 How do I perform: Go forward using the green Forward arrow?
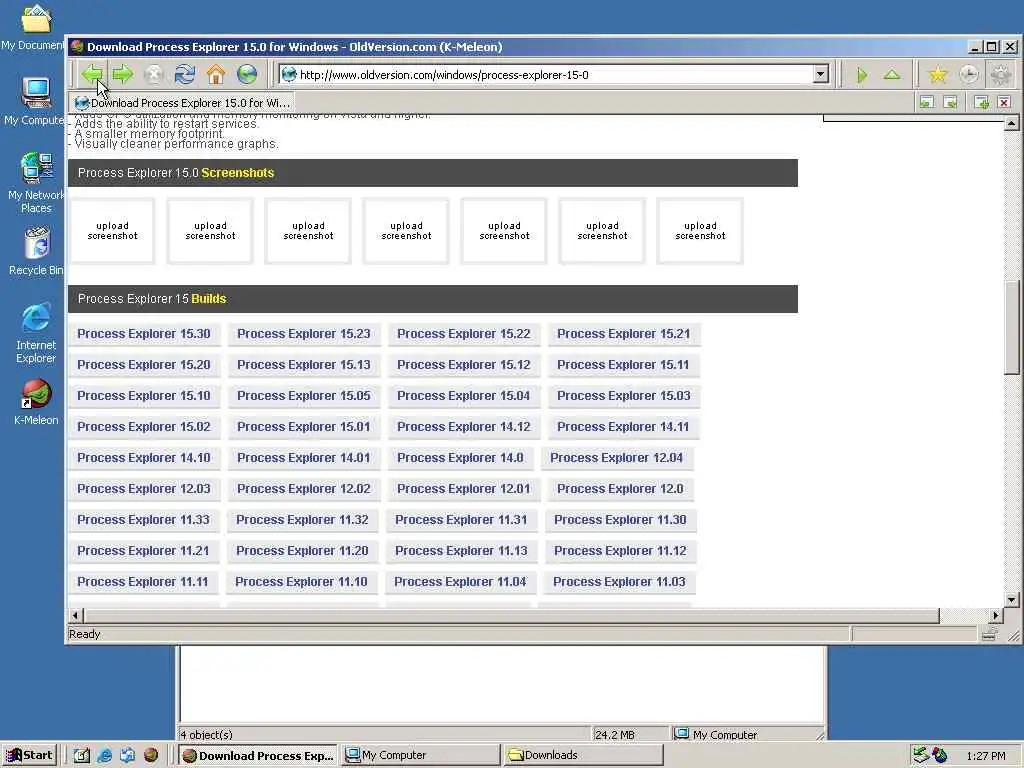pos(122,74)
